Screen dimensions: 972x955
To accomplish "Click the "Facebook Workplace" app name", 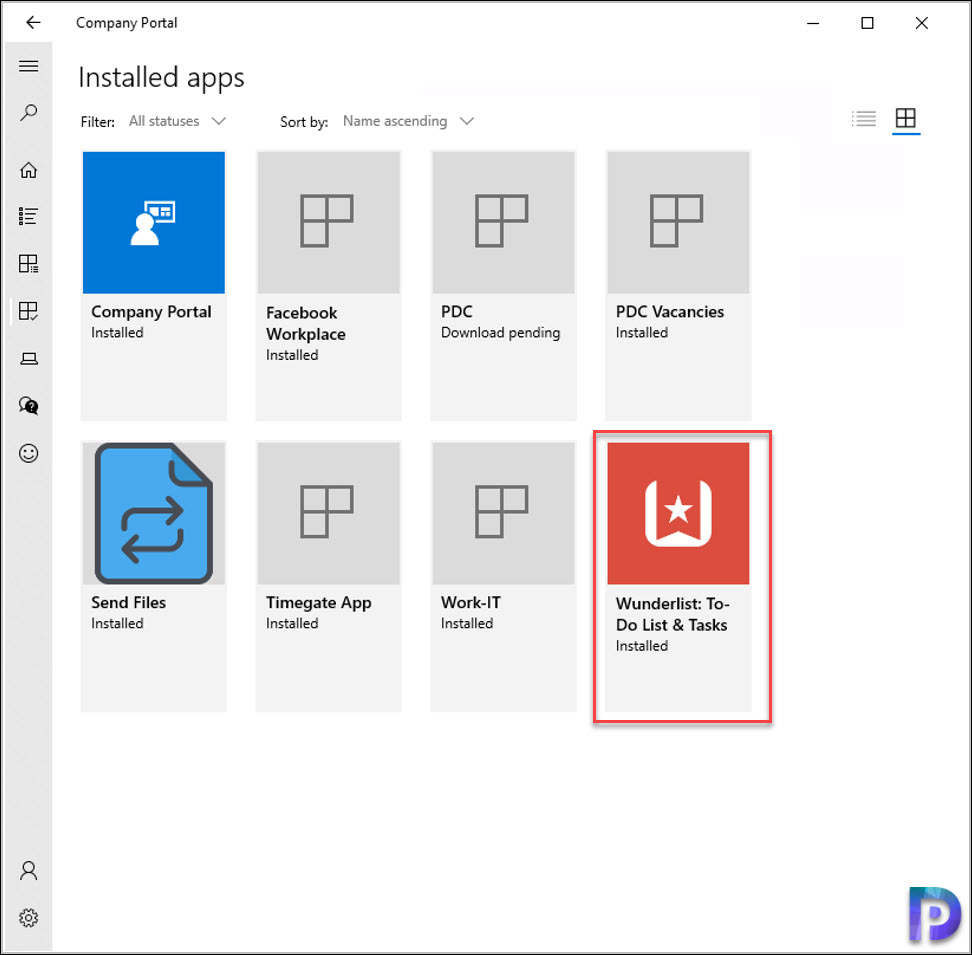I will [306, 323].
